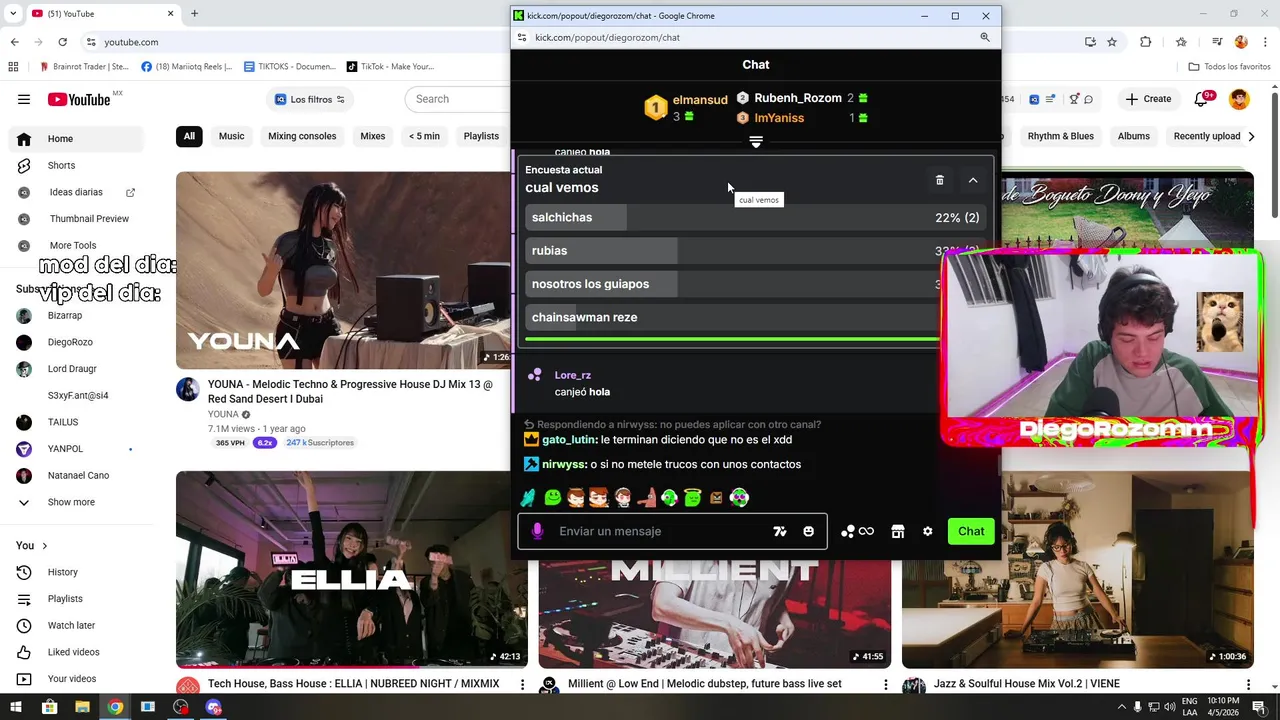
Task: Select the Albums filter chip
Action: (x=1134, y=136)
